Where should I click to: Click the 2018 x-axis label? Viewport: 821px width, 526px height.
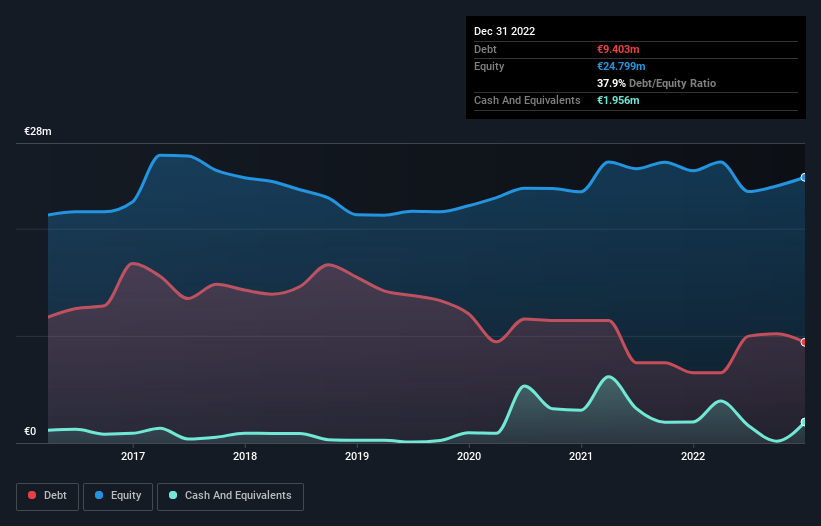pos(245,456)
